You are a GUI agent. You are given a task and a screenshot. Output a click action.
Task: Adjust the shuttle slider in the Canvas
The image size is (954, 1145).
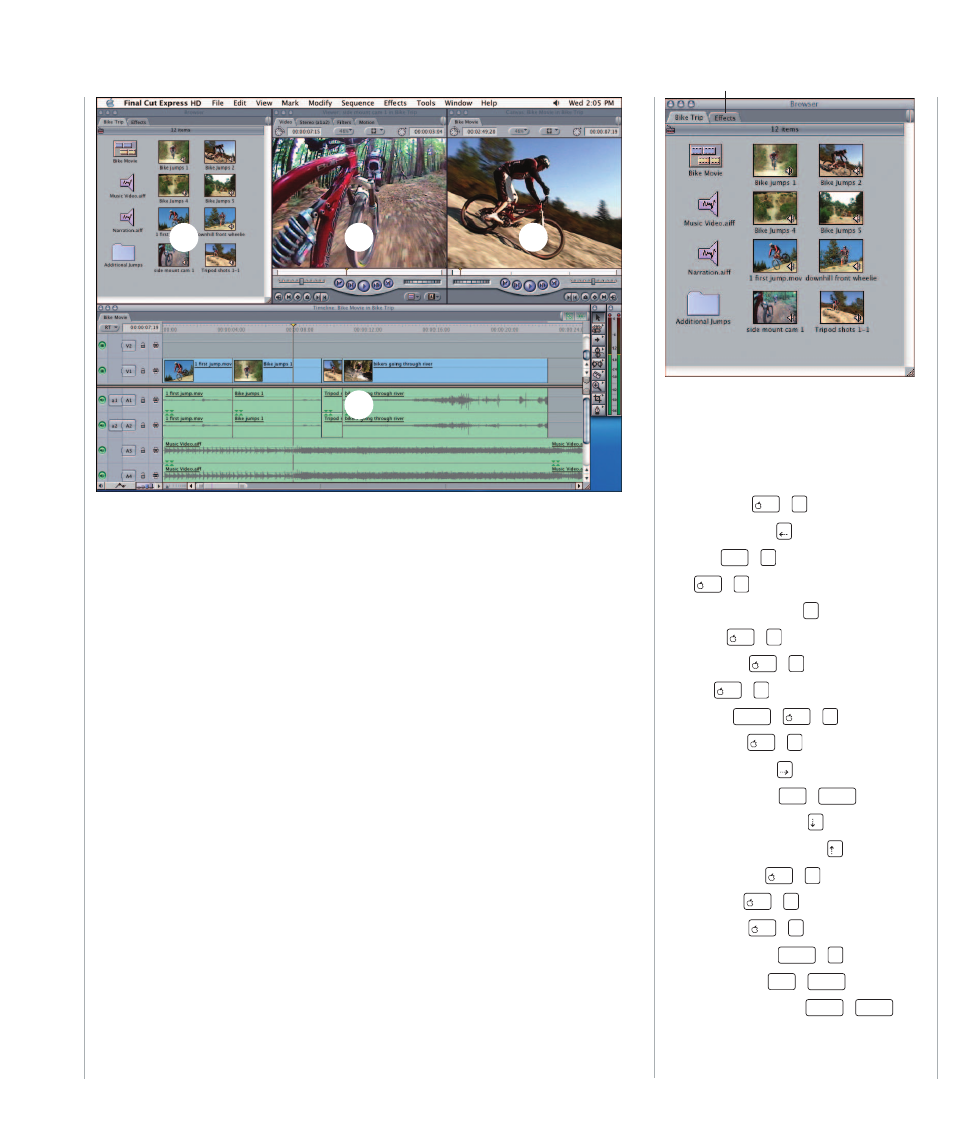[x=594, y=281]
